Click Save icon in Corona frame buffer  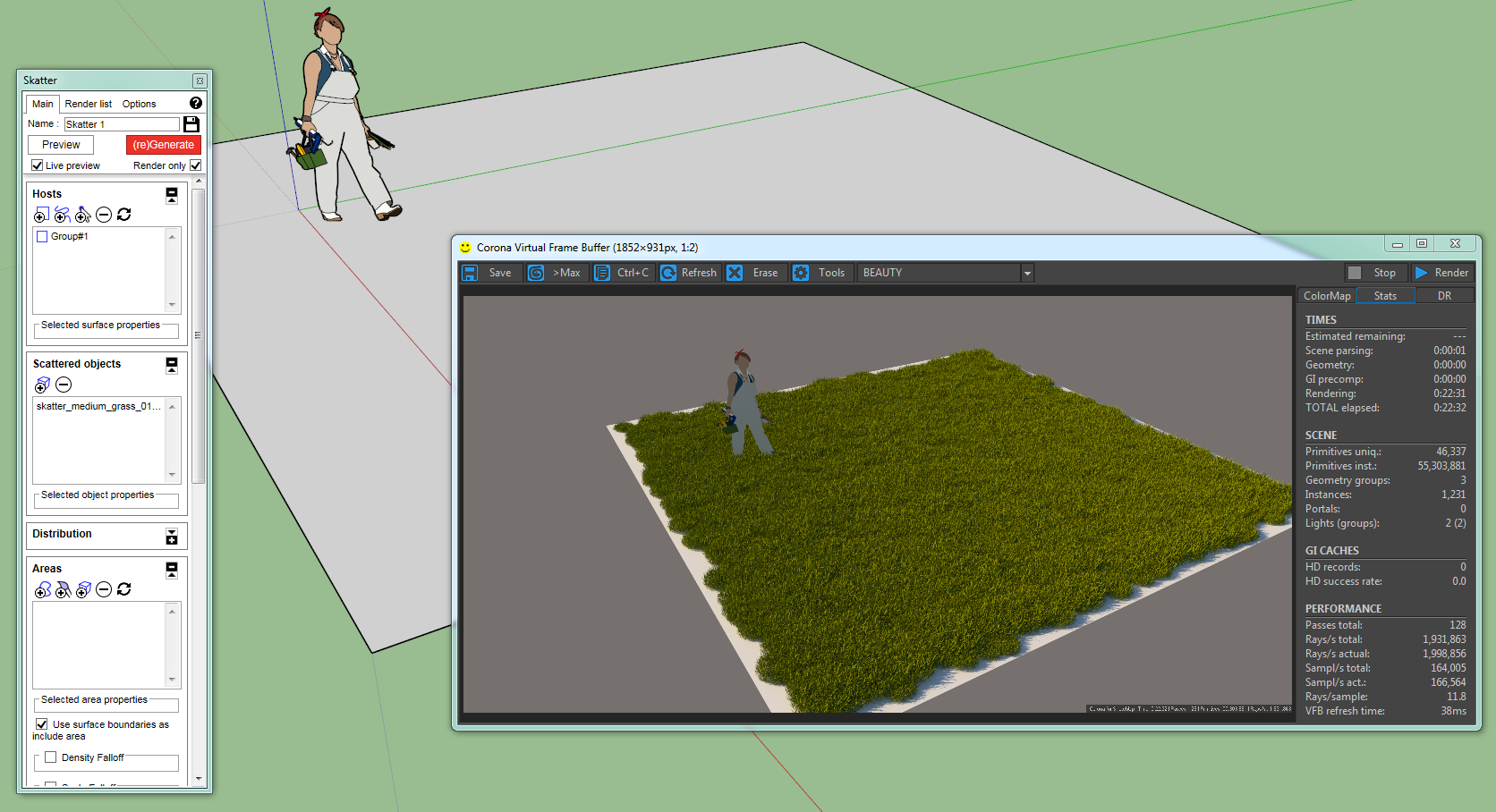[x=470, y=273]
